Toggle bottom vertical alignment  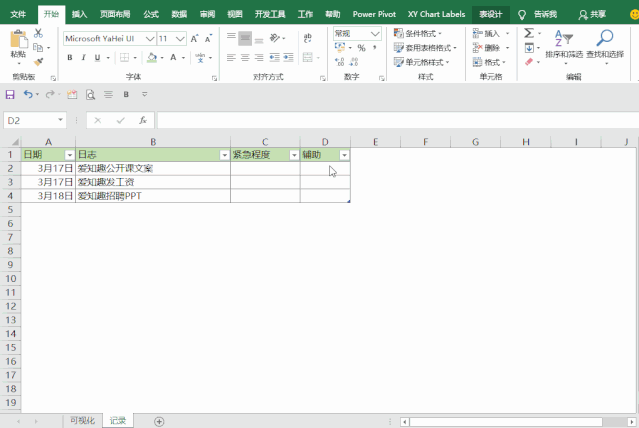pos(259,41)
